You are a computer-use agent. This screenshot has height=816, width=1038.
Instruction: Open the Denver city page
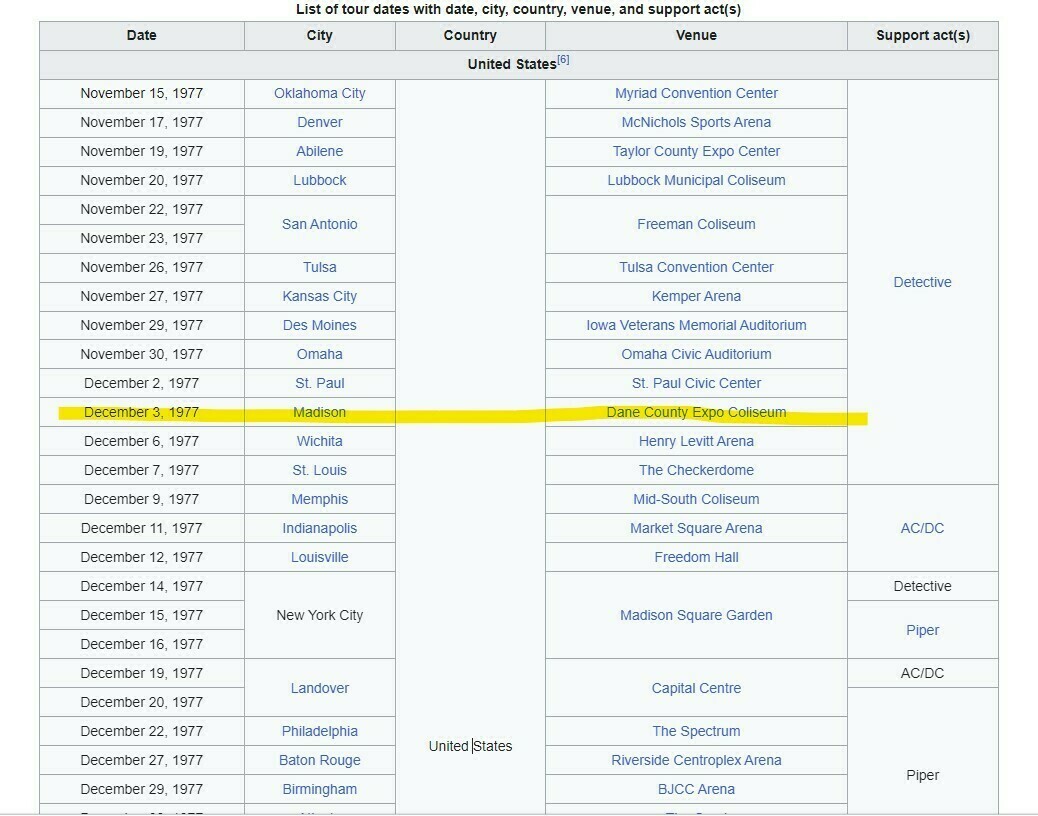coord(319,122)
